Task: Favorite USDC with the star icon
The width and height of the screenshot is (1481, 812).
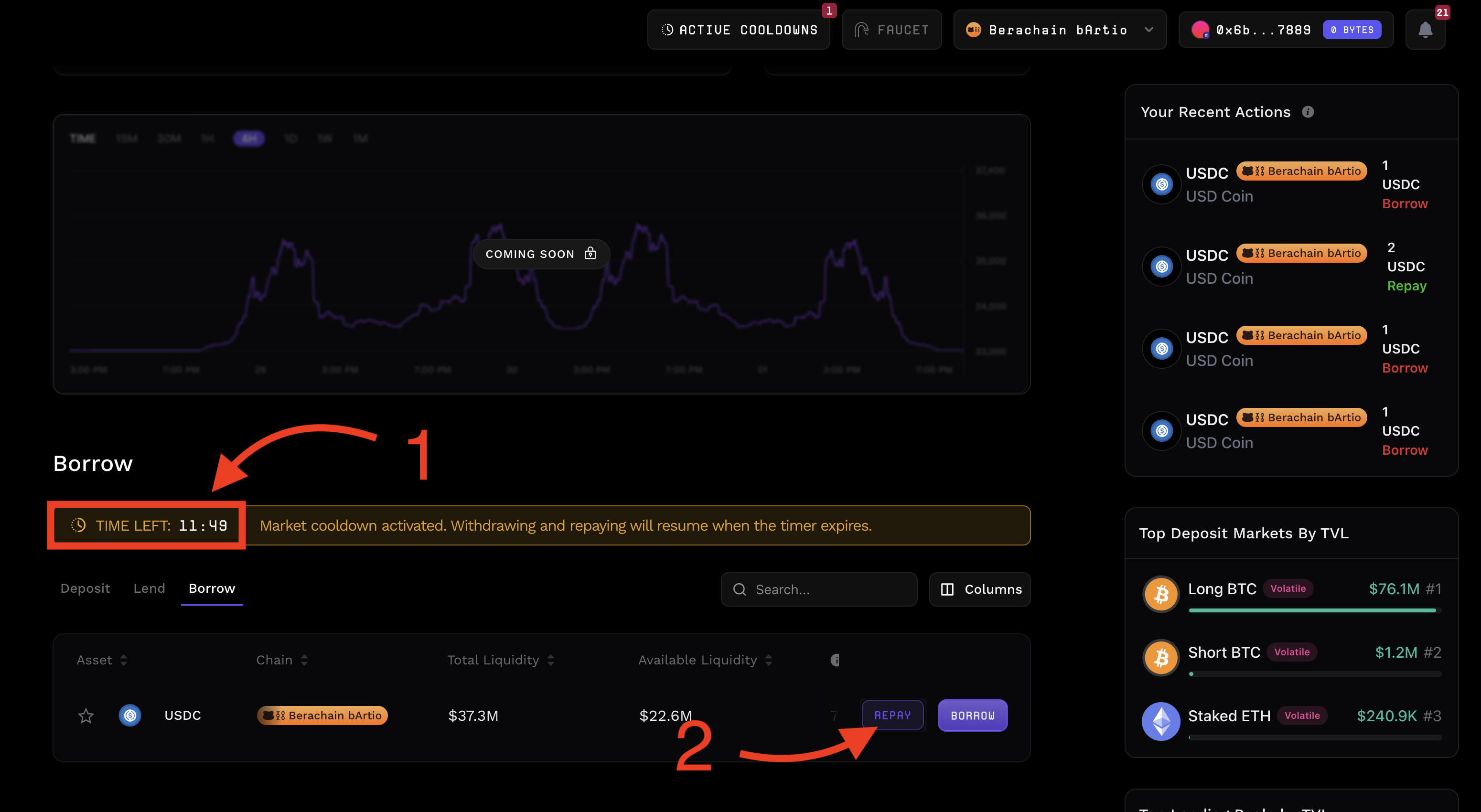Action: point(86,716)
